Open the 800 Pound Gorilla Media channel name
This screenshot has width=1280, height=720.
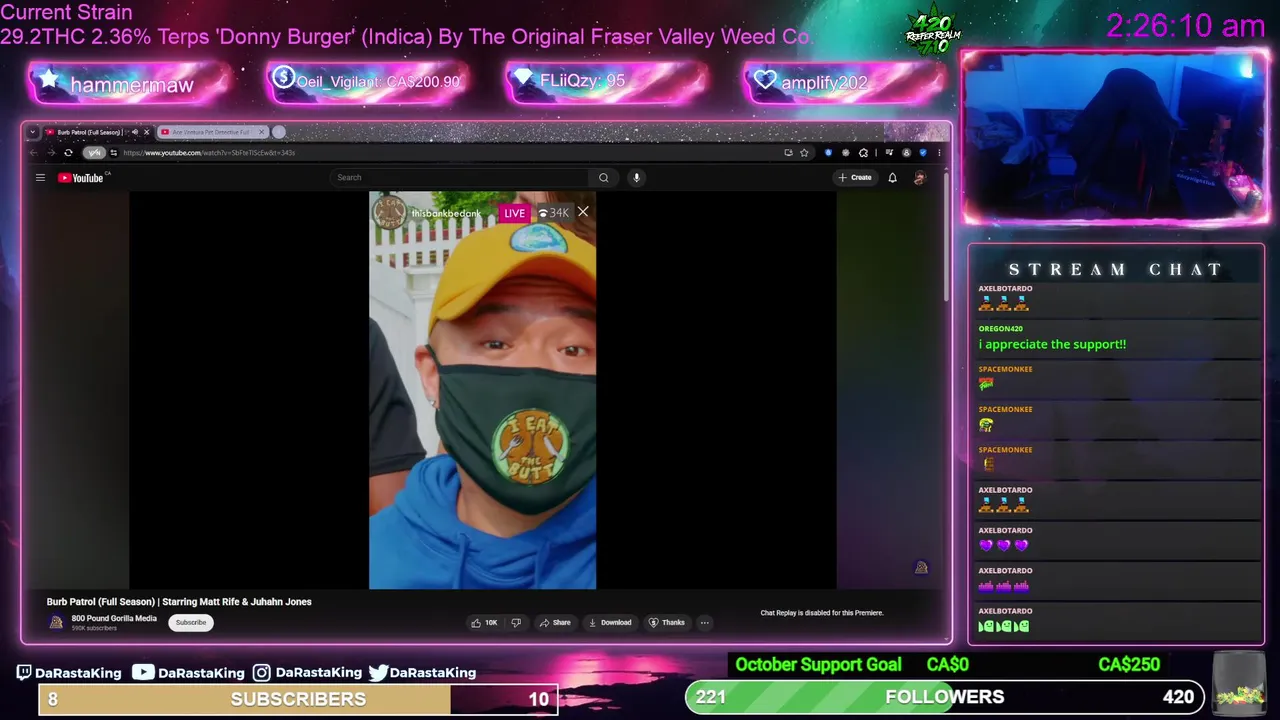114,618
